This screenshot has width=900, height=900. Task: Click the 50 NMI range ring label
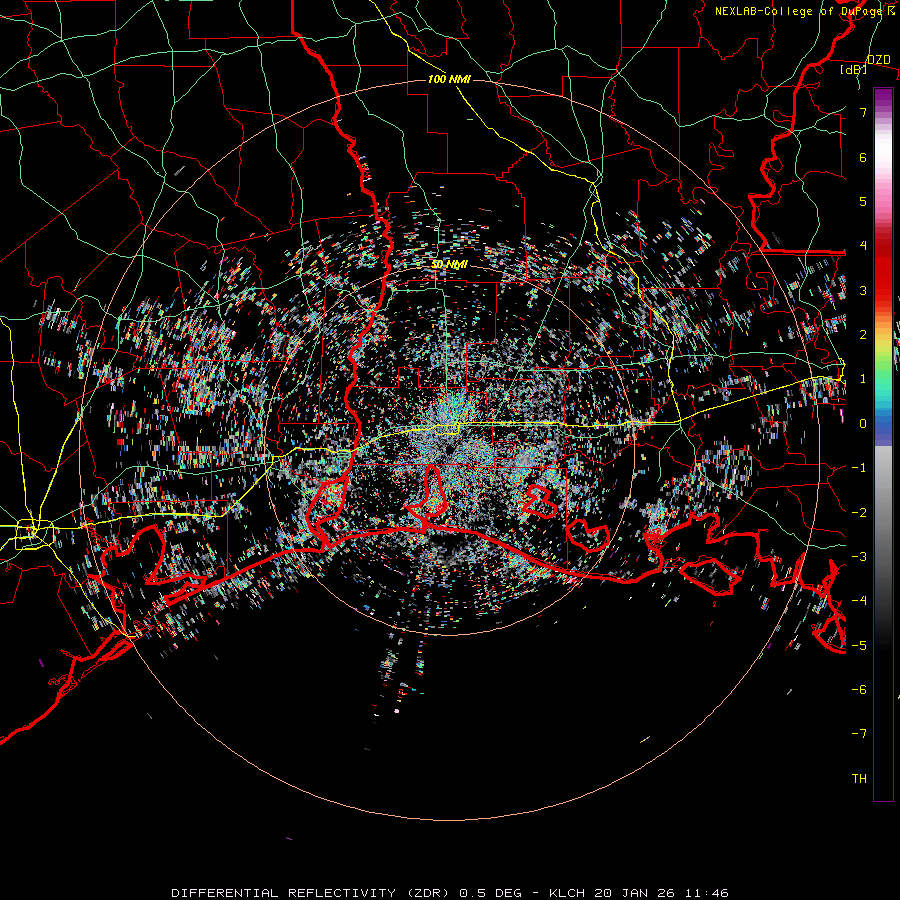pos(449,265)
